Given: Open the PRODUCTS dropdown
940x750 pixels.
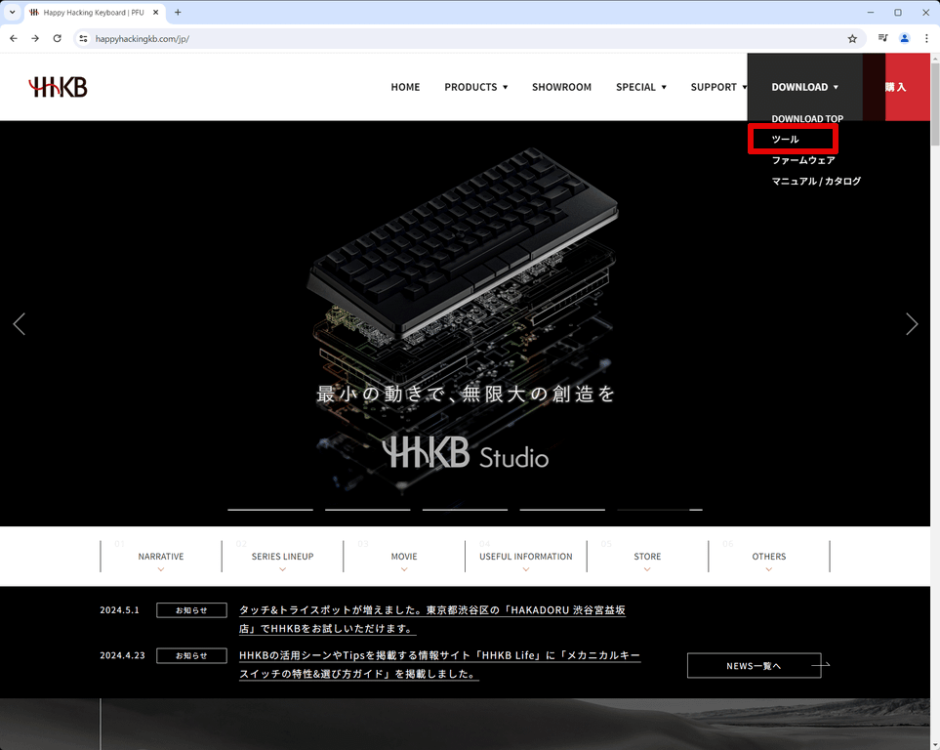Looking at the screenshot, I should tap(476, 87).
